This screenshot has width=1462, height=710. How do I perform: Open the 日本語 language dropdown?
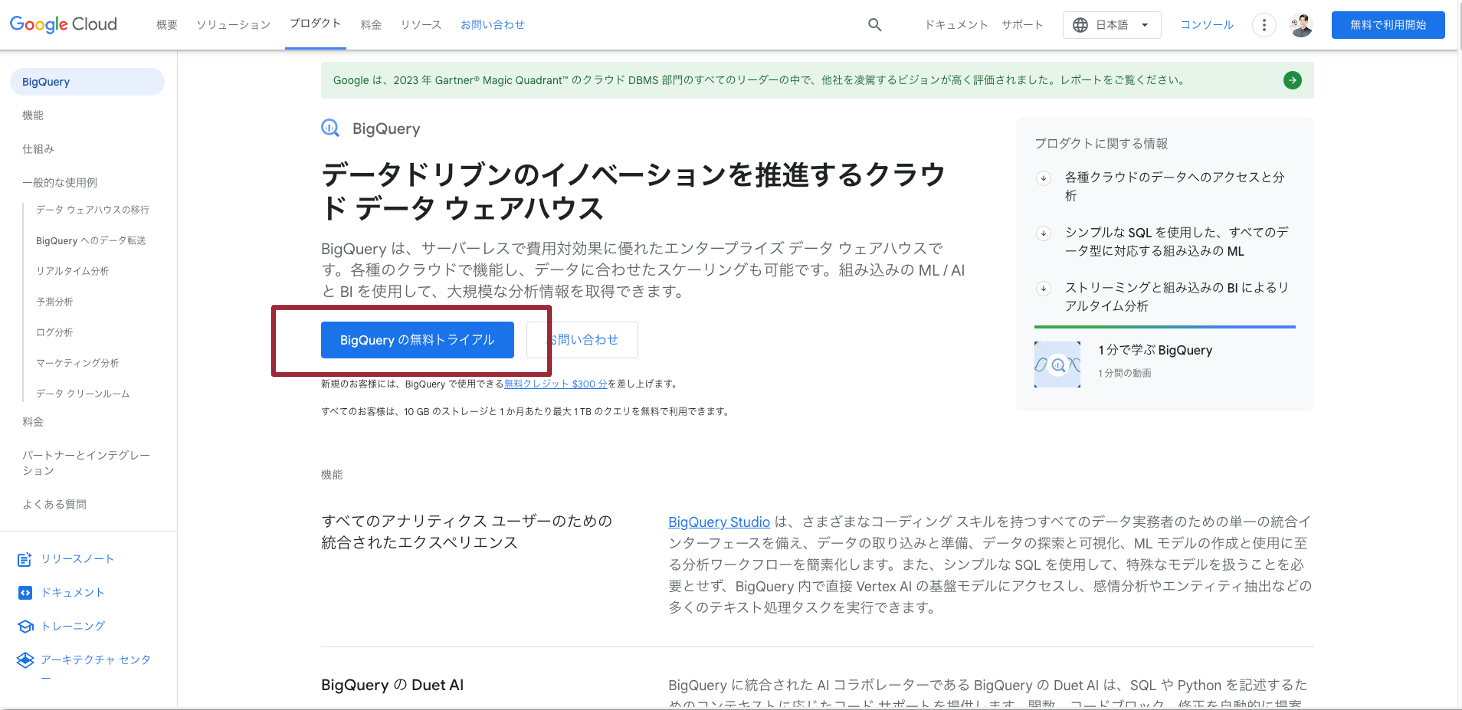pos(1111,25)
